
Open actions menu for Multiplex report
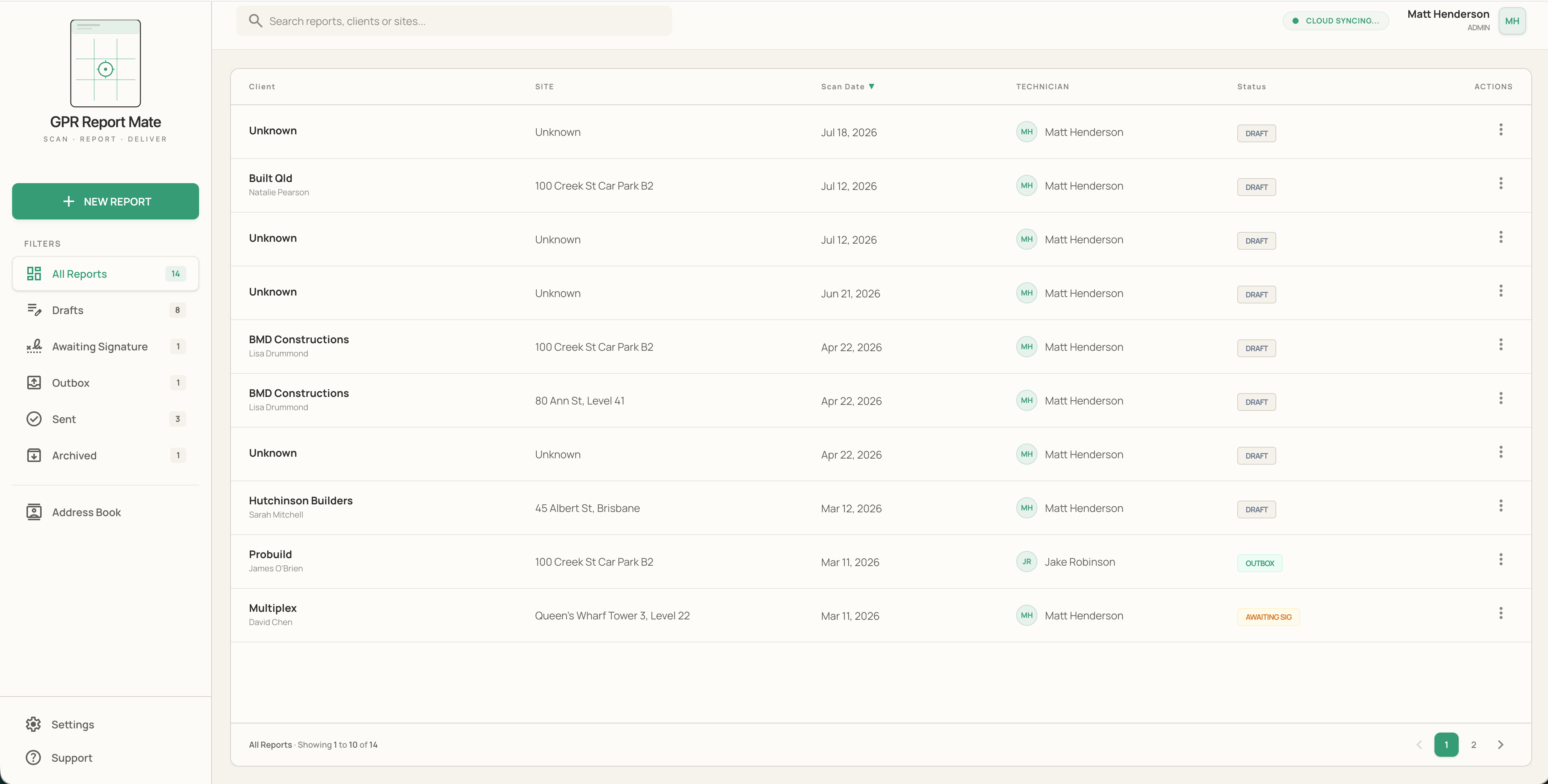click(1501, 613)
